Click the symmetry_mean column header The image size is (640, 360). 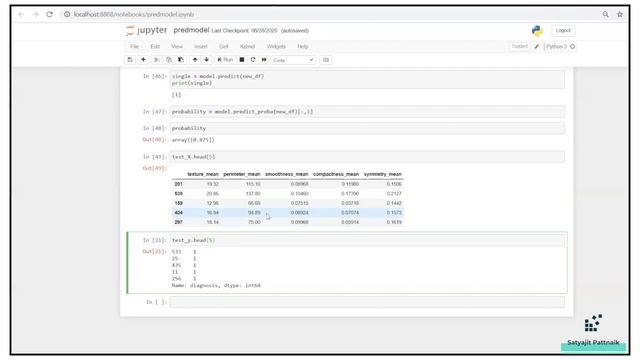(383, 174)
